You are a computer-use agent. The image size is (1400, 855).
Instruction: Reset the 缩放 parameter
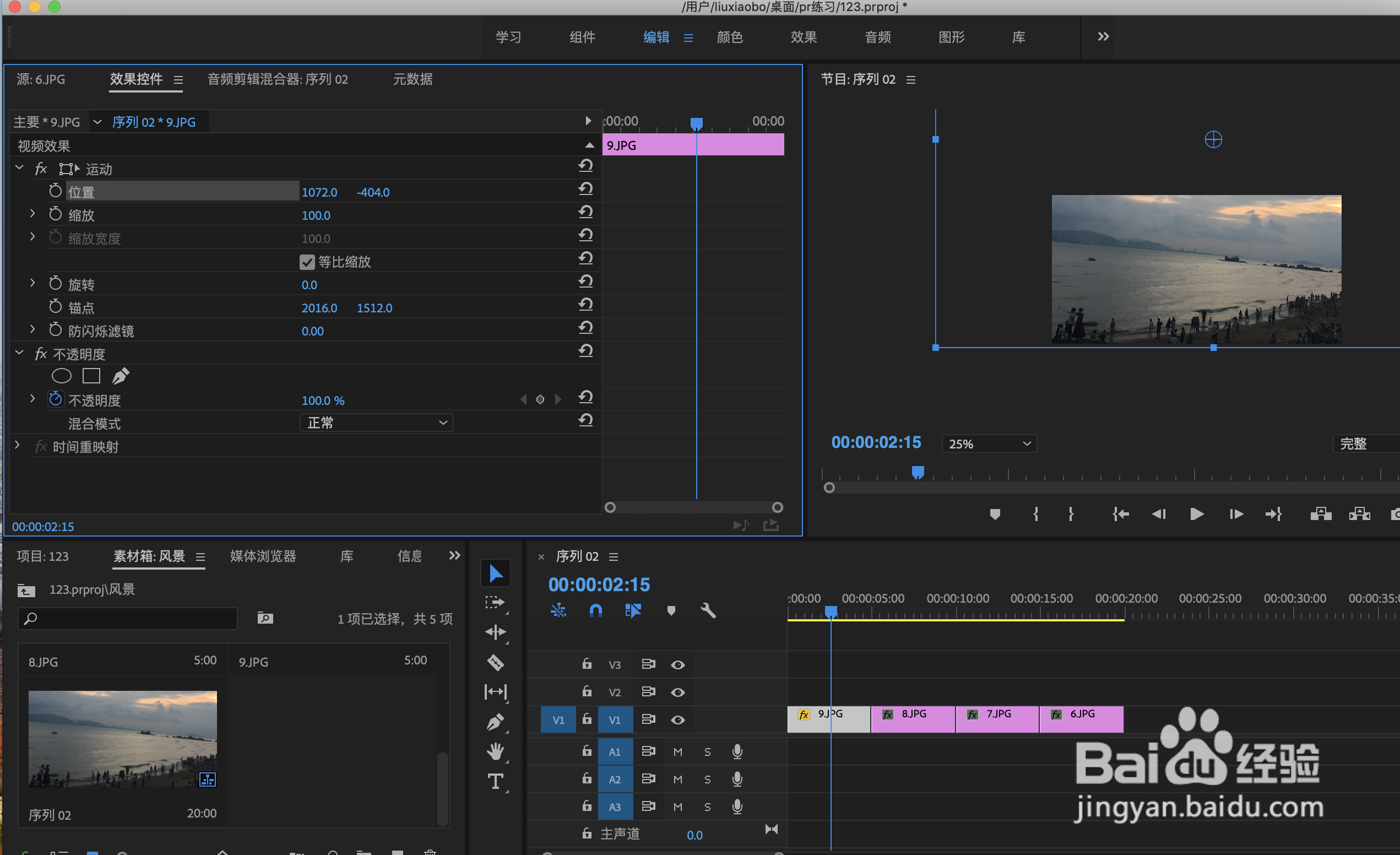[586, 212]
